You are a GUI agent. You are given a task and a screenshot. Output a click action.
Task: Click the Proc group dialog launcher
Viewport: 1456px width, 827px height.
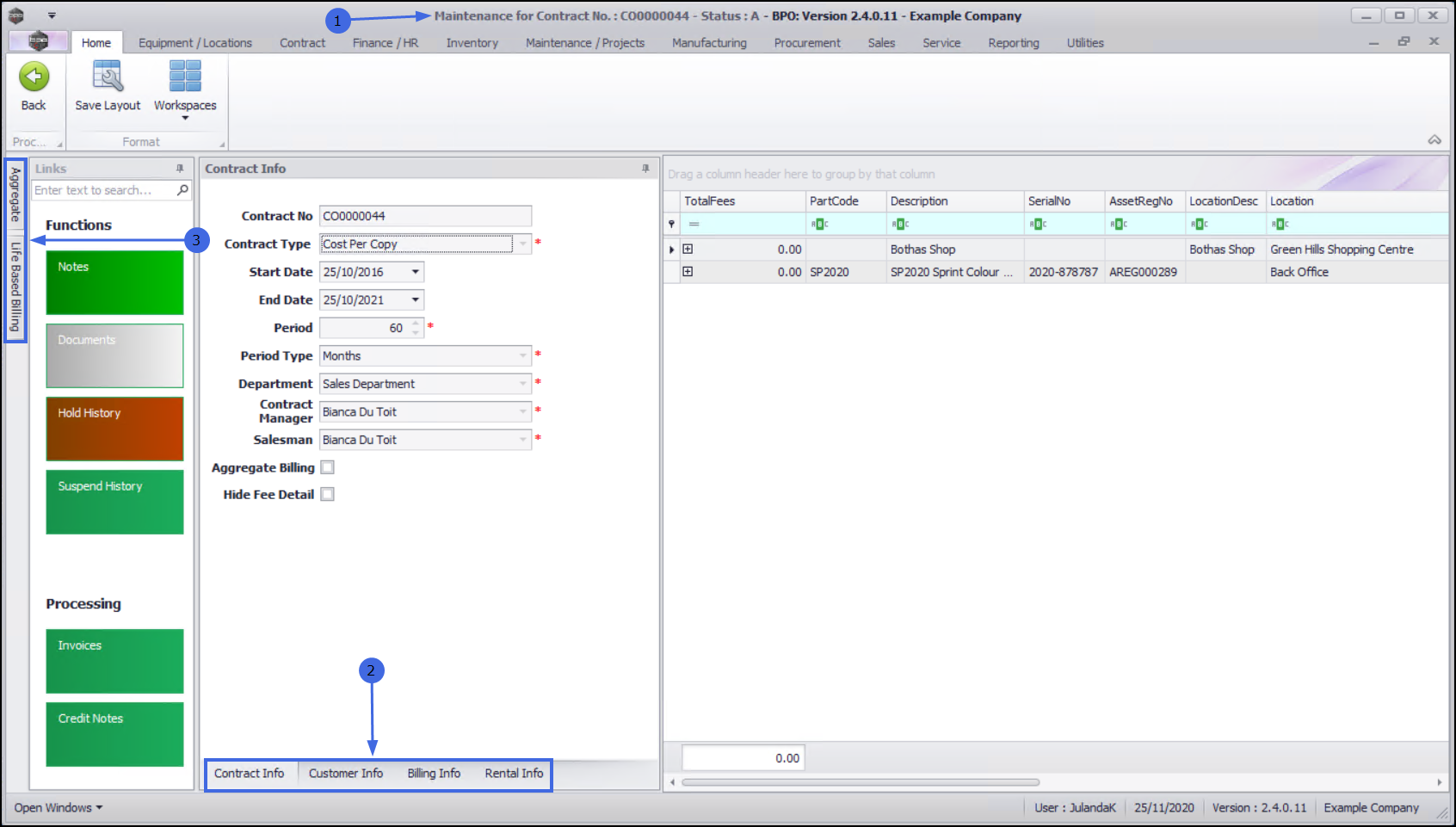[59, 144]
